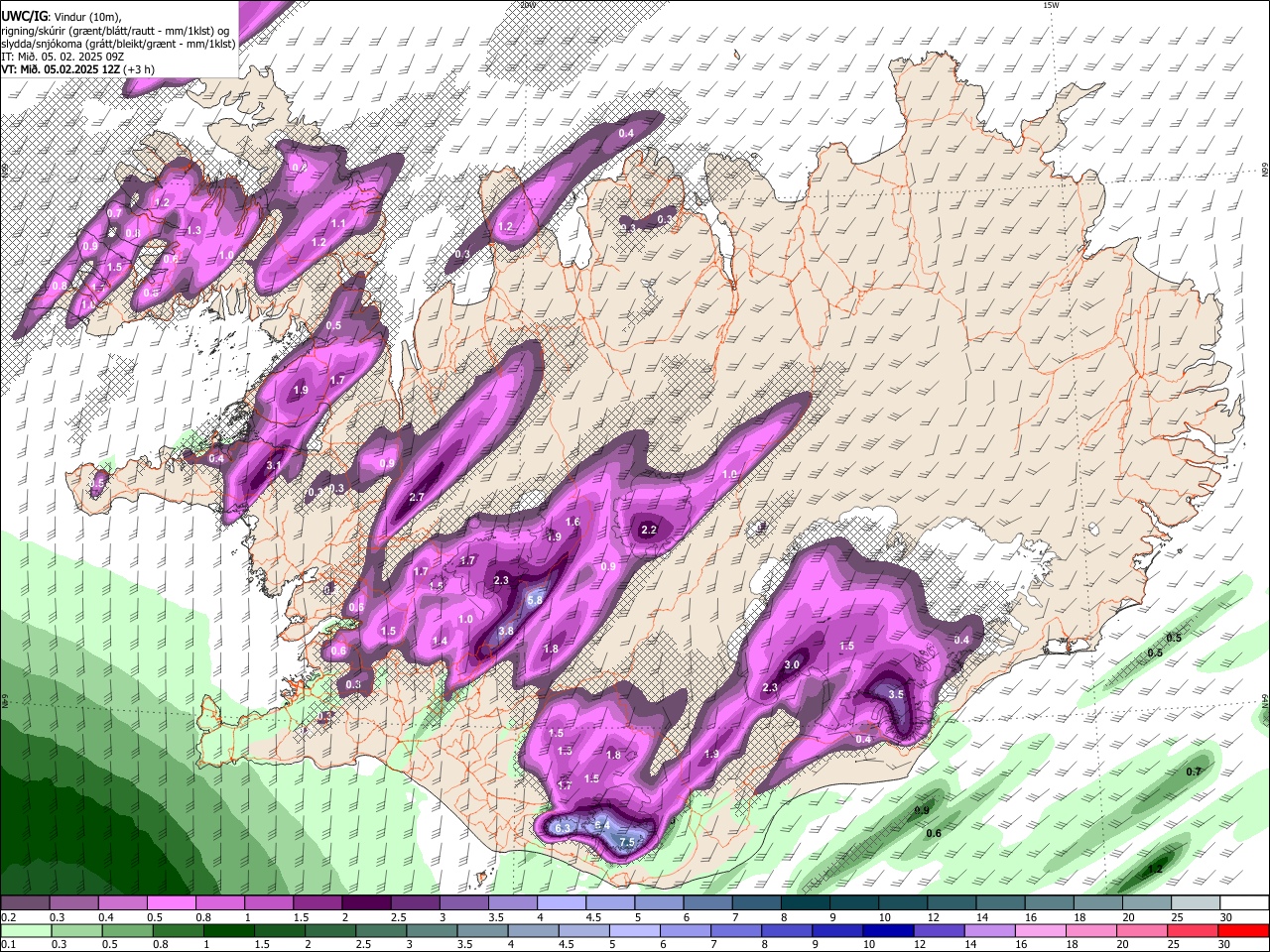Click the 7.5 precipitation peak value
1270x952 pixels.
click(626, 843)
